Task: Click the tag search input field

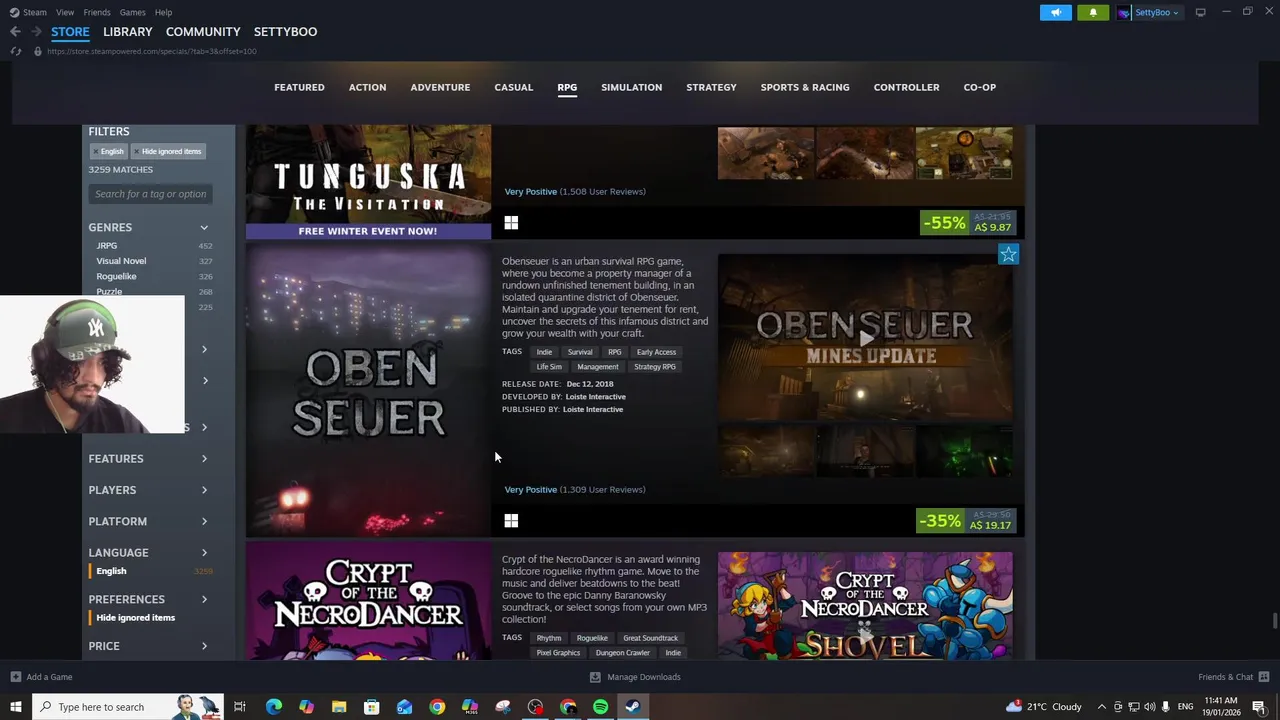Action: click(x=151, y=194)
